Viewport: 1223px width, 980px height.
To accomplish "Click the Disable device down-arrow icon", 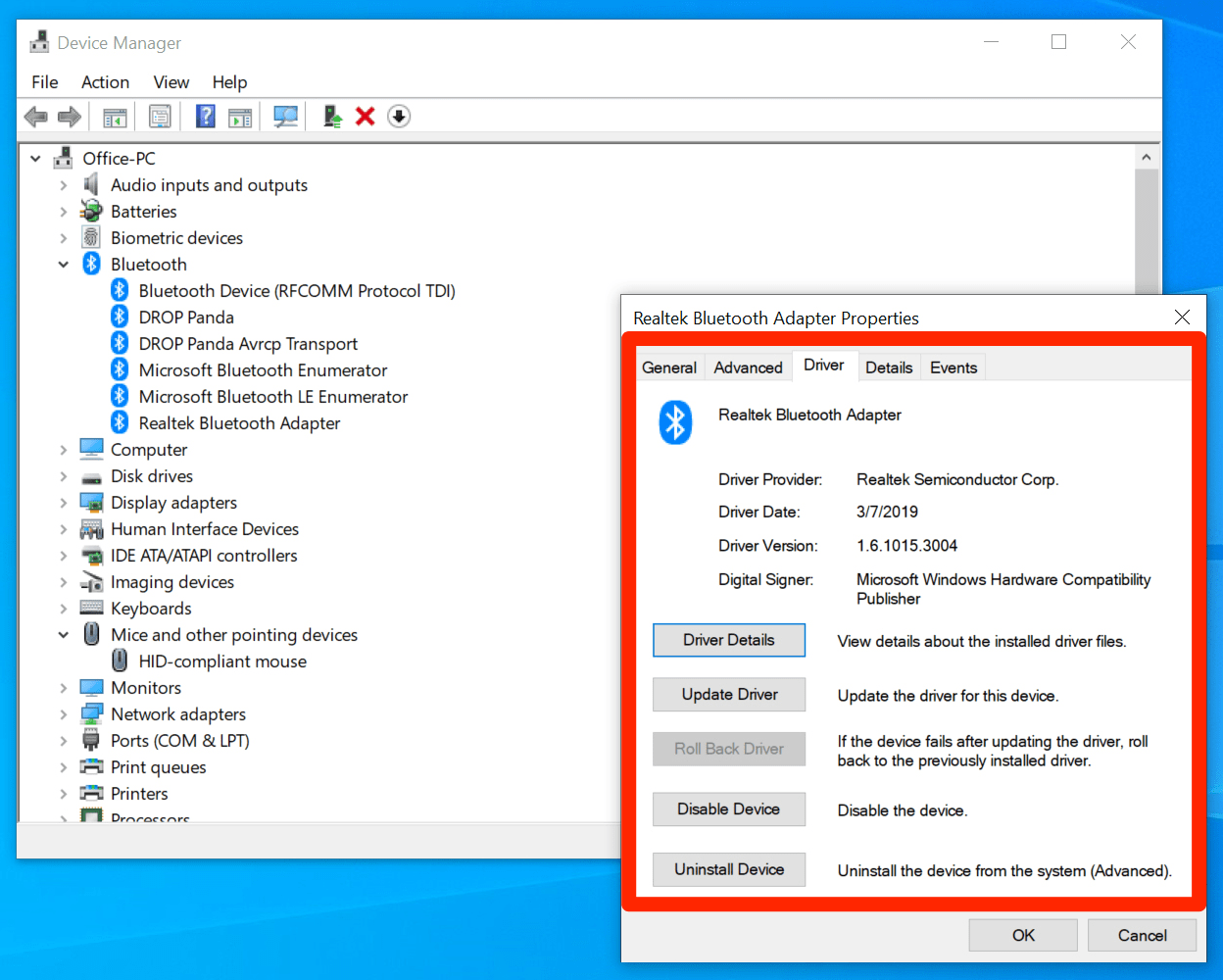I will (399, 117).
